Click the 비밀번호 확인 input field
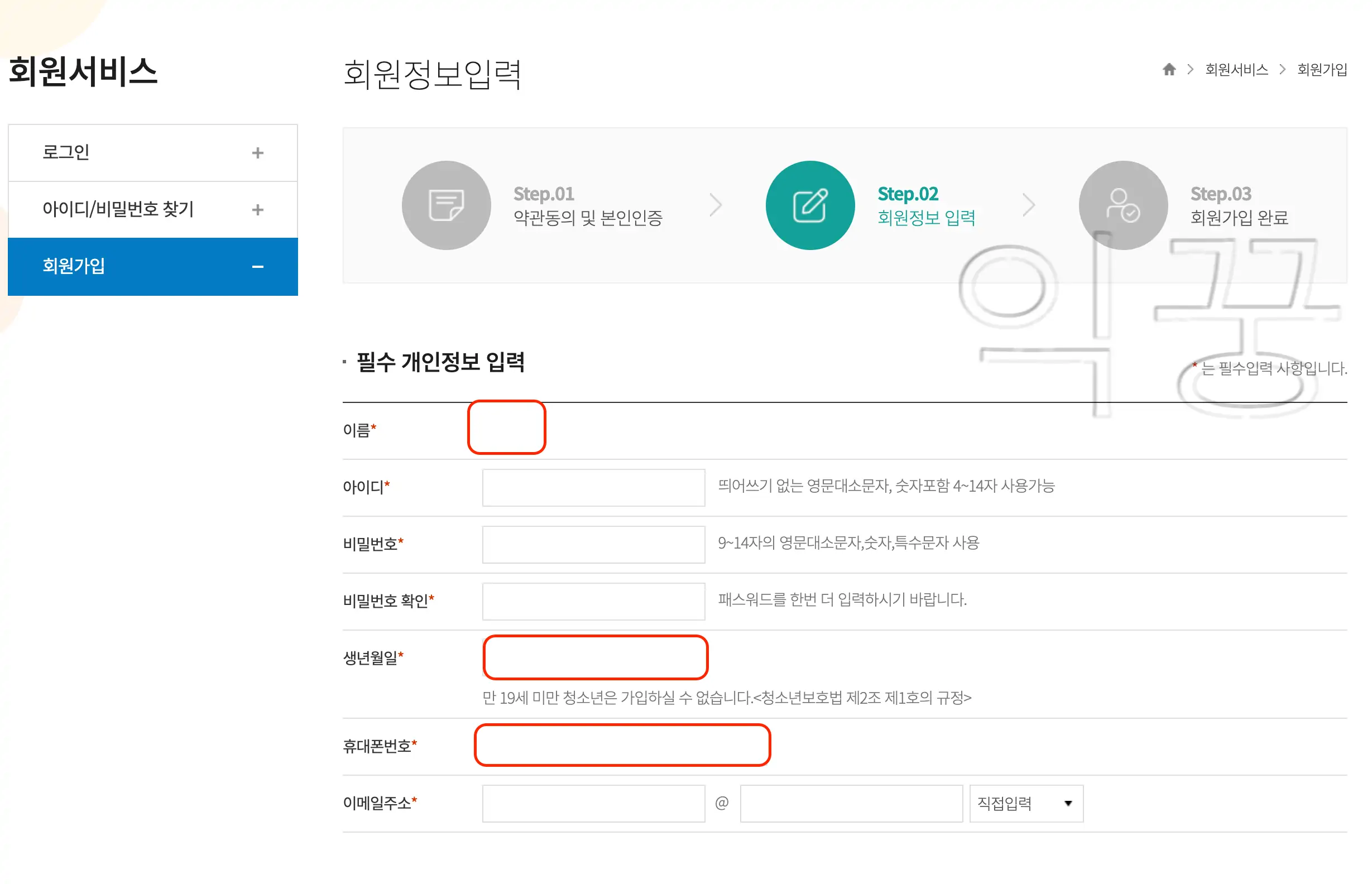The width and height of the screenshot is (1372, 884). (593, 601)
